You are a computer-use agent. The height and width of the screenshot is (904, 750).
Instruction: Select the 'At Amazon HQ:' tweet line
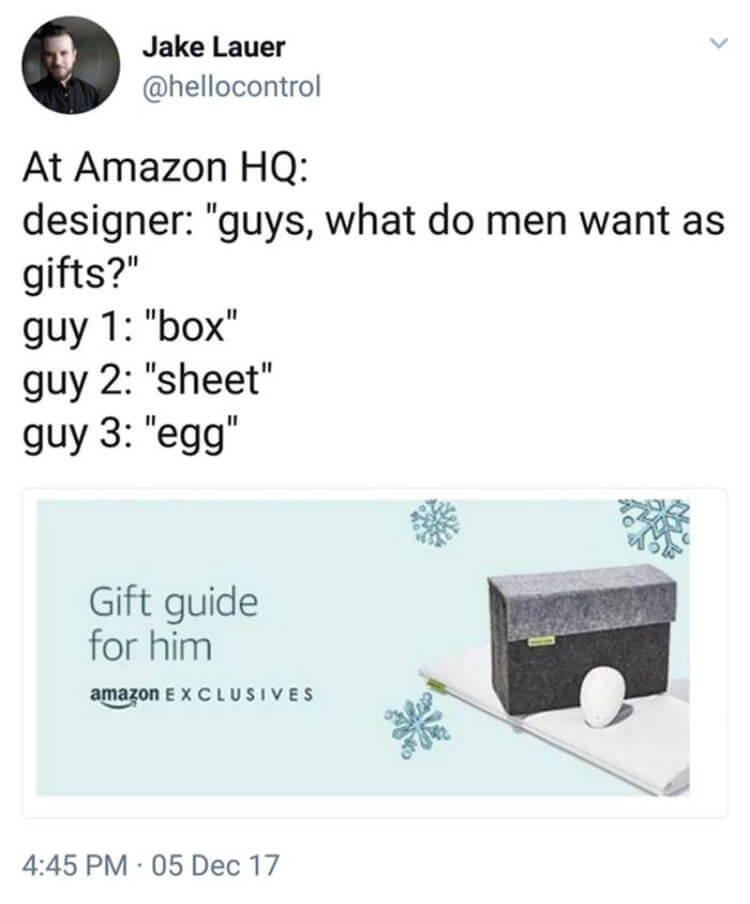[165, 167]
